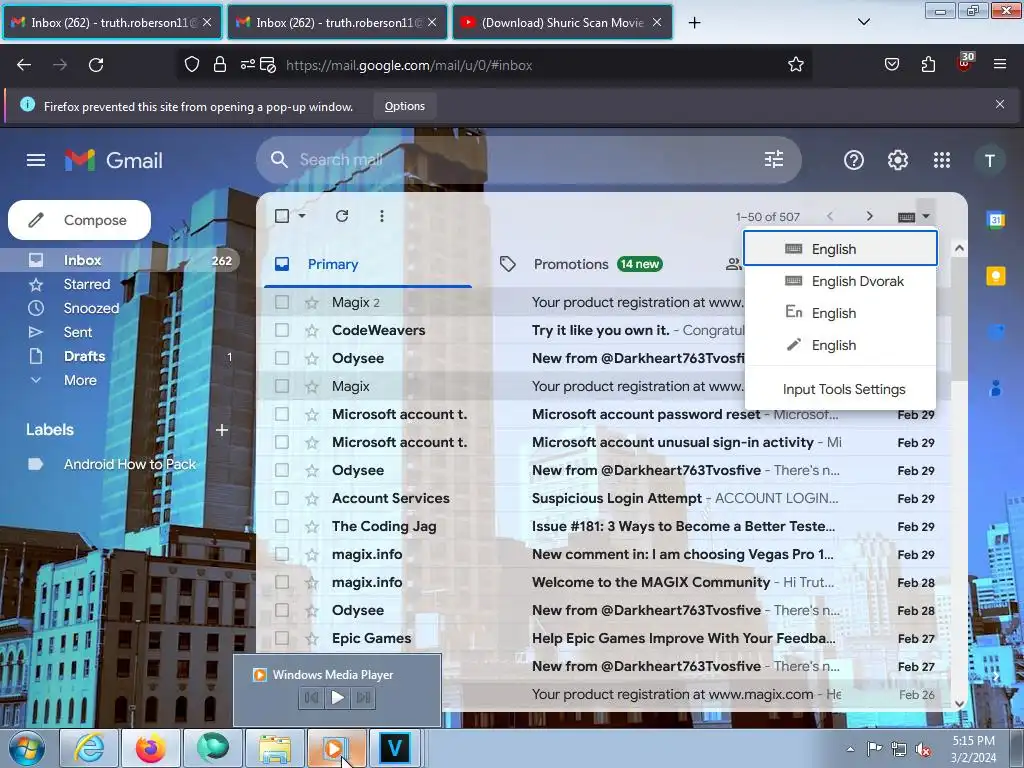Open Pocket save icon in toolbar
The height and width of the screenshot is (768, 1024).
coord(891,65)
